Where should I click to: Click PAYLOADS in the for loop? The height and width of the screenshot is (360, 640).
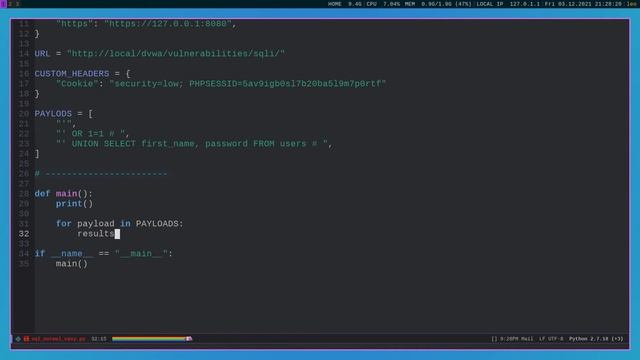tap(157, 224)
